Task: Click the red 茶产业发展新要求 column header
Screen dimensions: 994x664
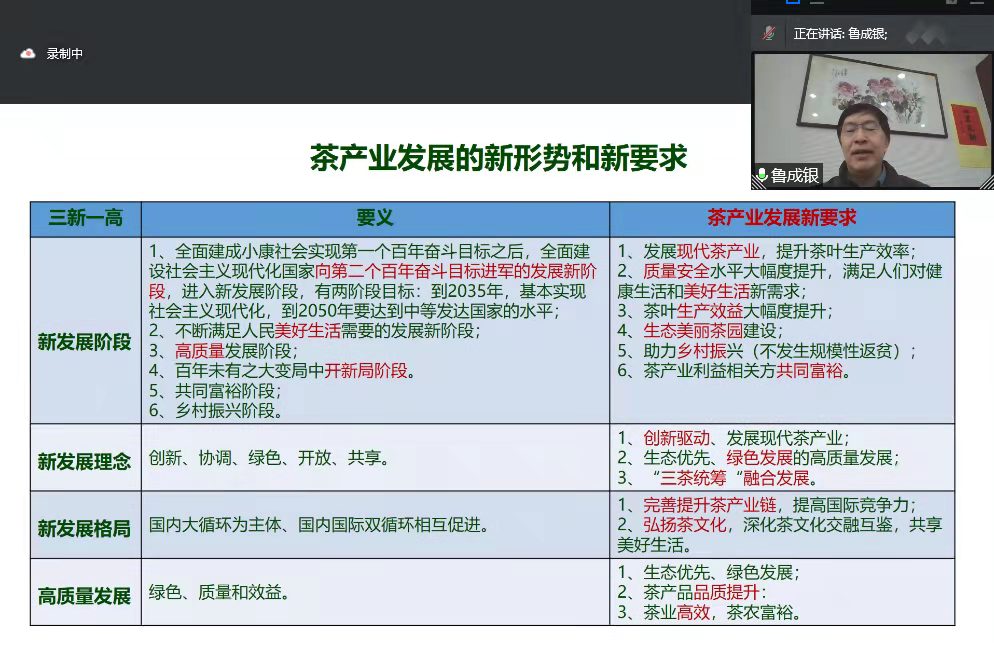Action: pyautogui.click(x=781, y=218)
